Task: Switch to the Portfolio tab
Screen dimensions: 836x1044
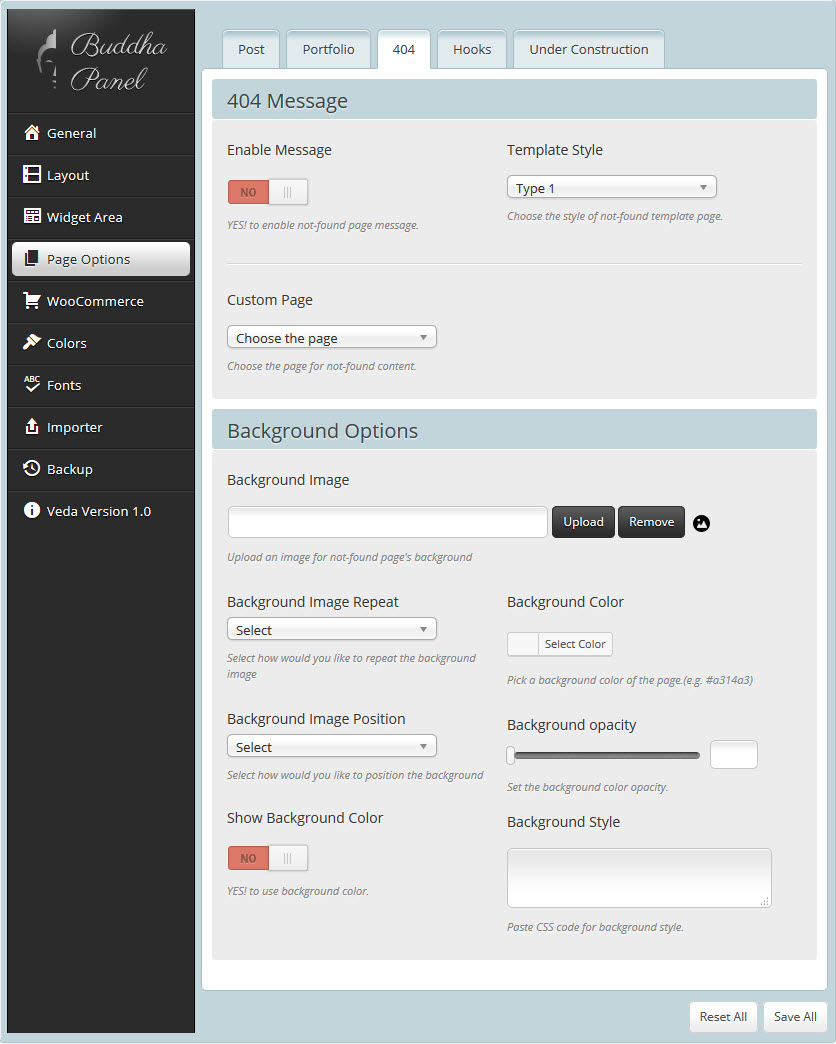Action: 328,49
